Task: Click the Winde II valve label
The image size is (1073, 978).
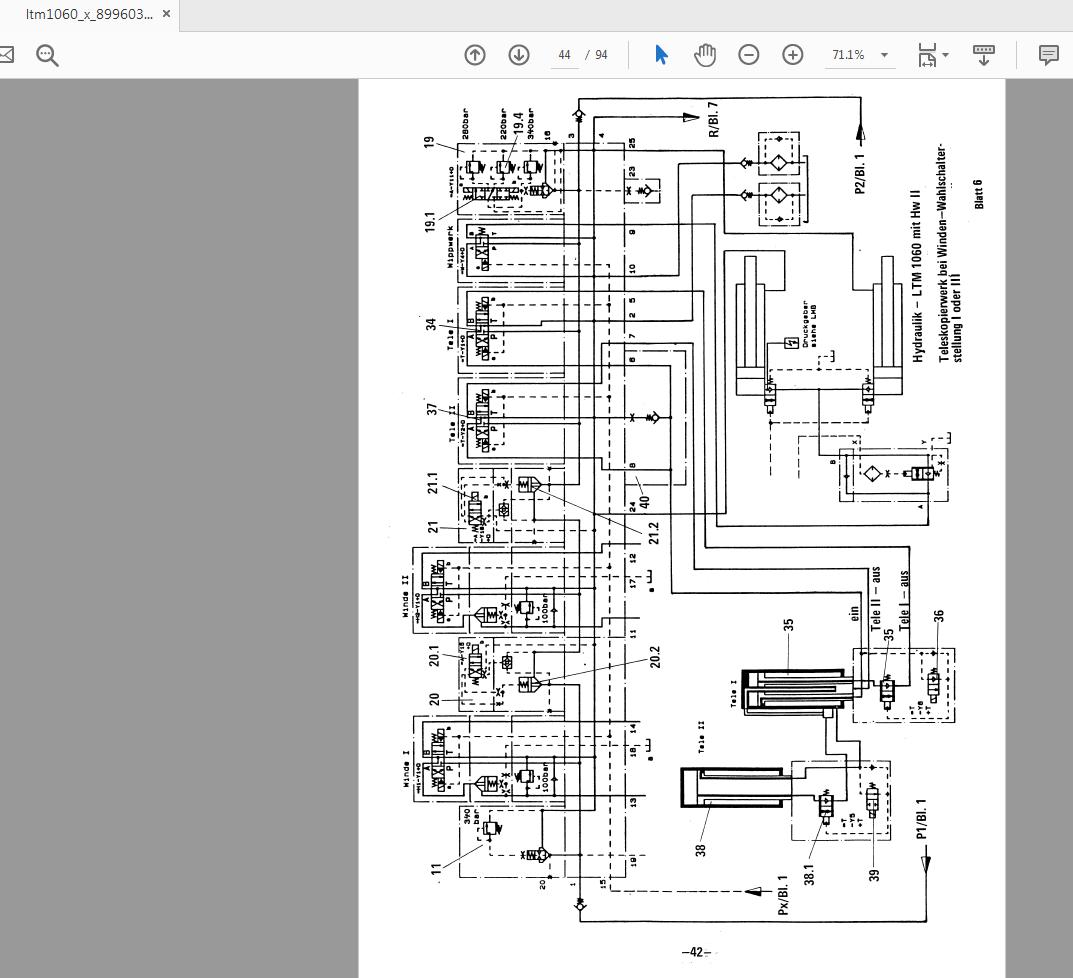Action: [x=405, y=595]
